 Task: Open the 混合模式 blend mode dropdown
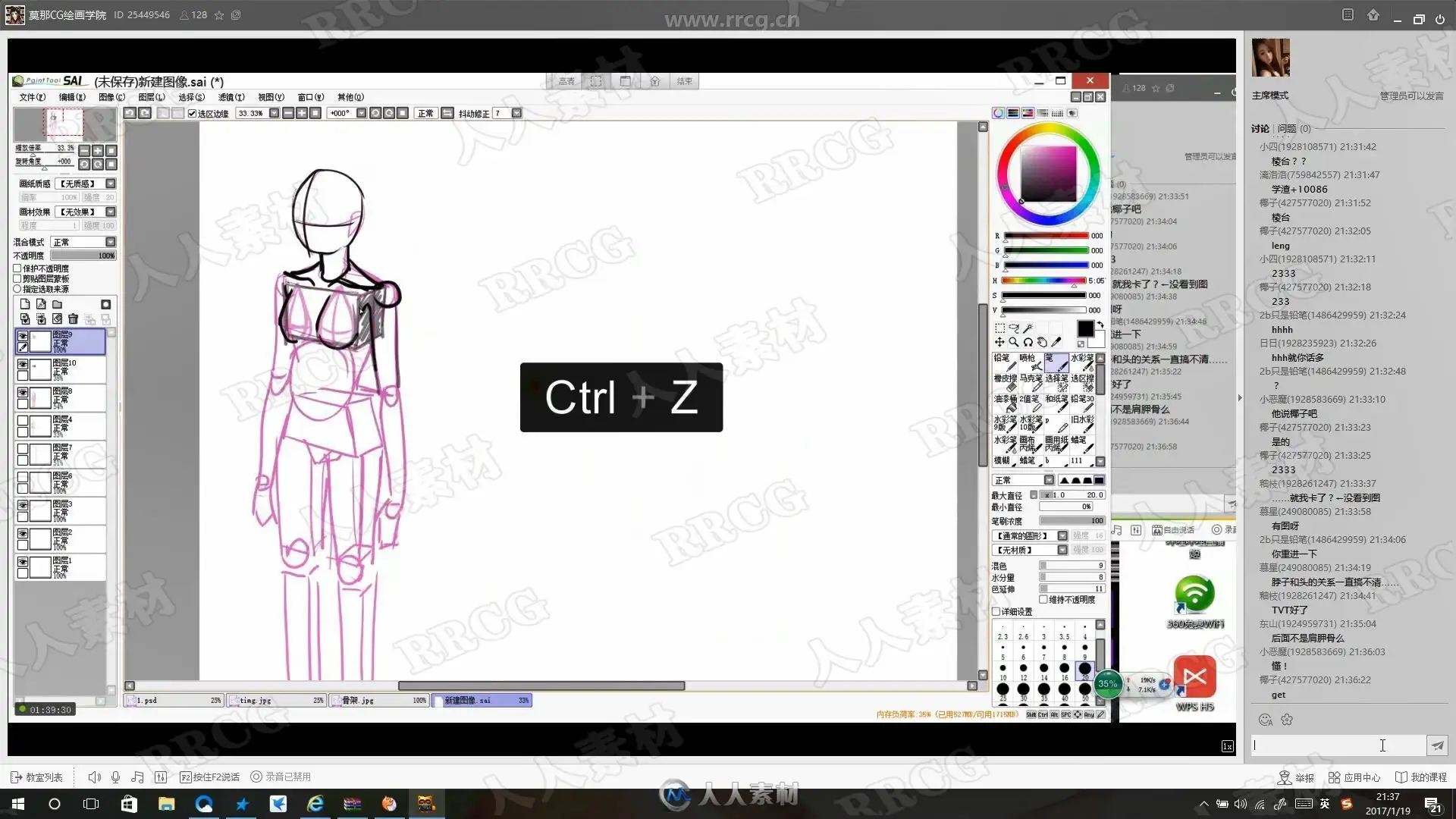click(x=110, y=242)
